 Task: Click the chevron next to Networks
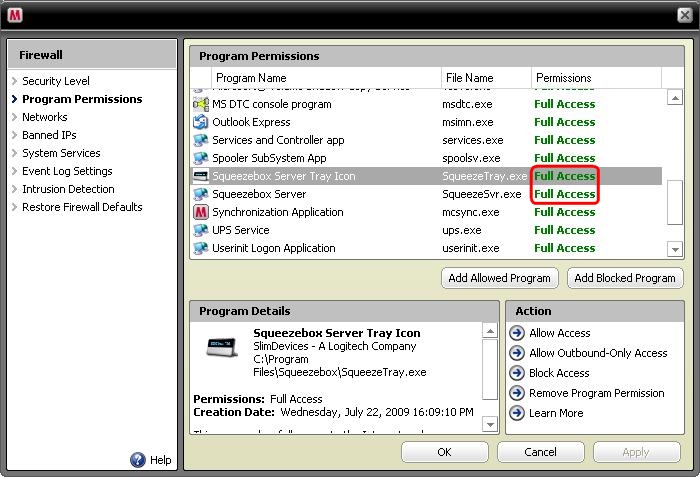pos(14,117)
